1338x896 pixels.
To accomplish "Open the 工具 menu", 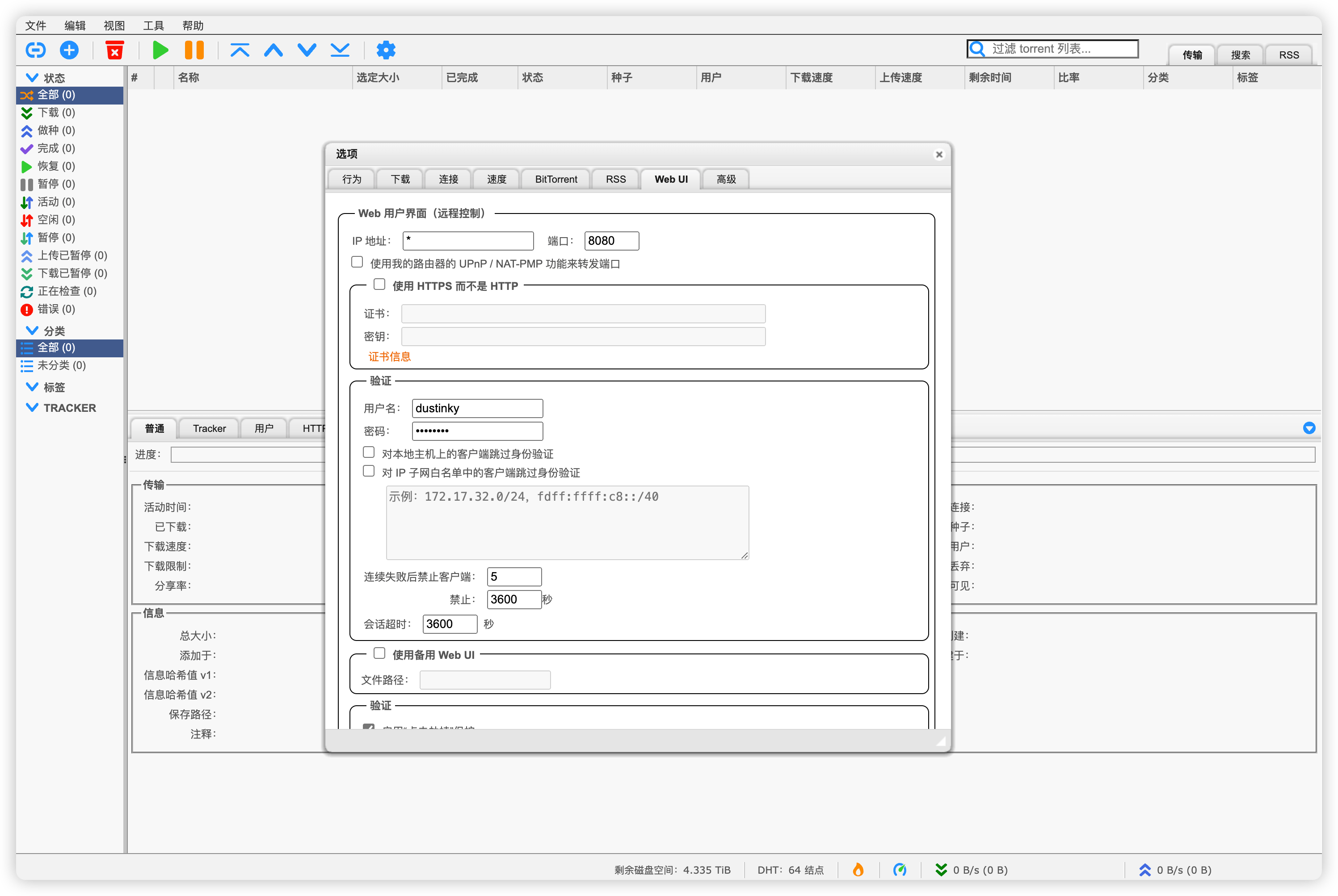I will (x=153, y=26).
